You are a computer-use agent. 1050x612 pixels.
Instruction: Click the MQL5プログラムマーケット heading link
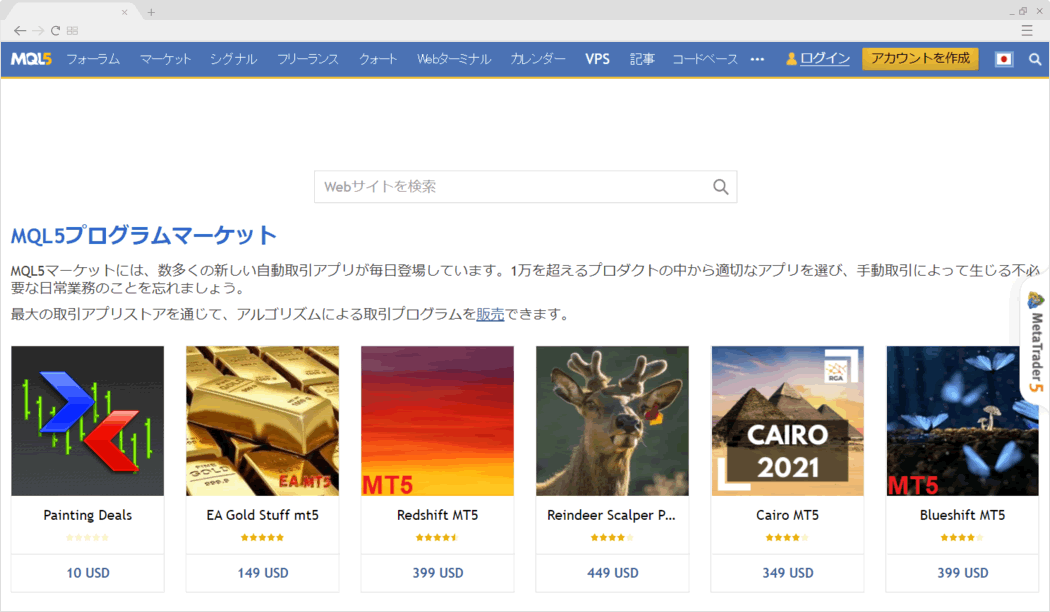tap(143, 236)
